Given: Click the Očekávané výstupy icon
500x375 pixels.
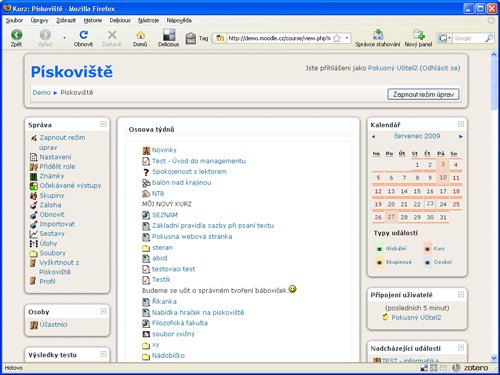Looking at the screenshot, I should coord(33,186).
